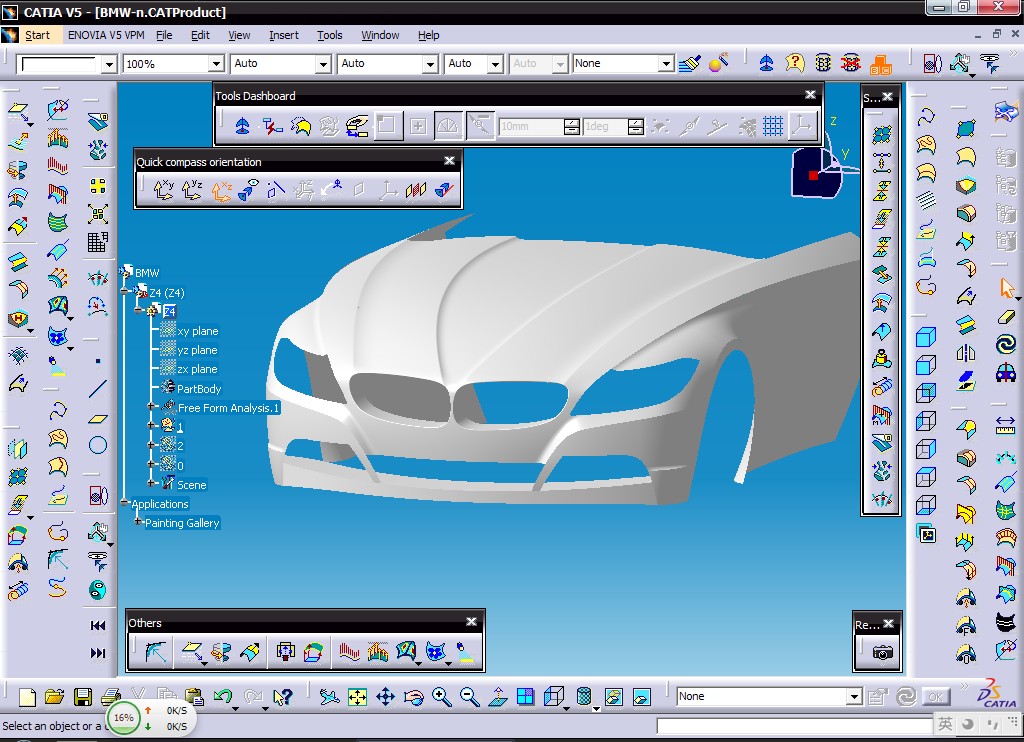
Task: Flip compass to XZ in Quick compass orientation
Action: point(221,190)
